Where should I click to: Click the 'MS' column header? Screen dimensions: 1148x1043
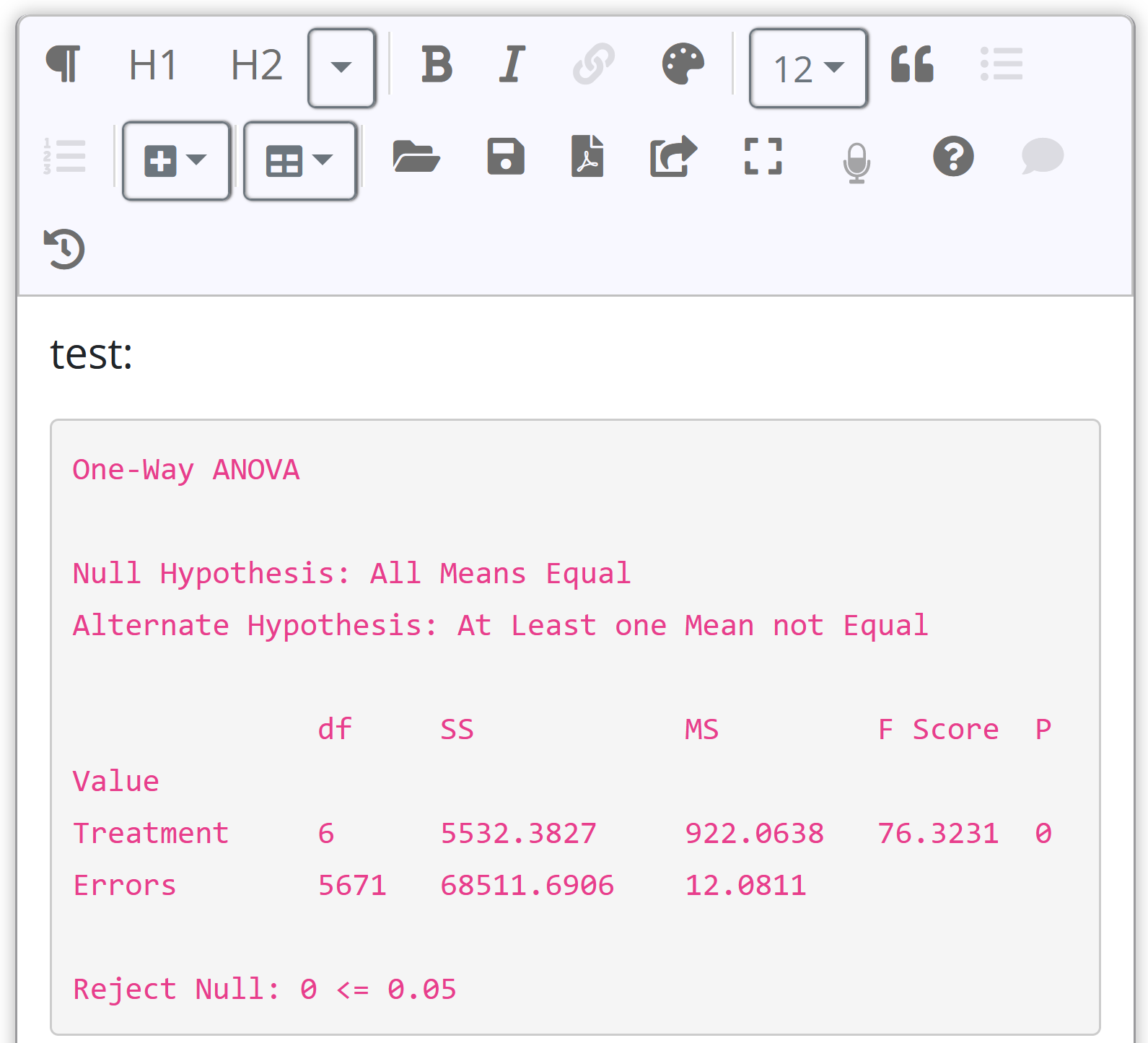(702, 729)
